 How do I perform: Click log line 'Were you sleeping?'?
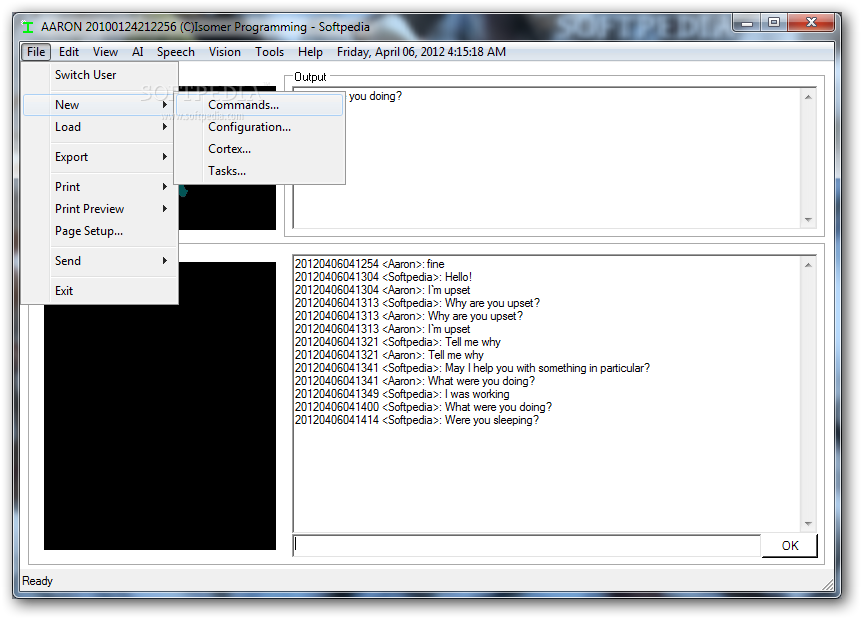417,420
